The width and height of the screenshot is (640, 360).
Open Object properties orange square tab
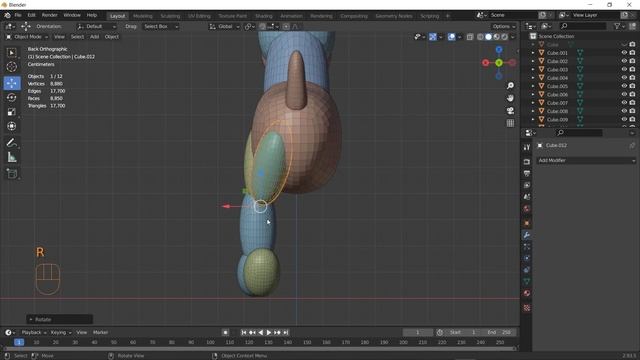point(527,223)
